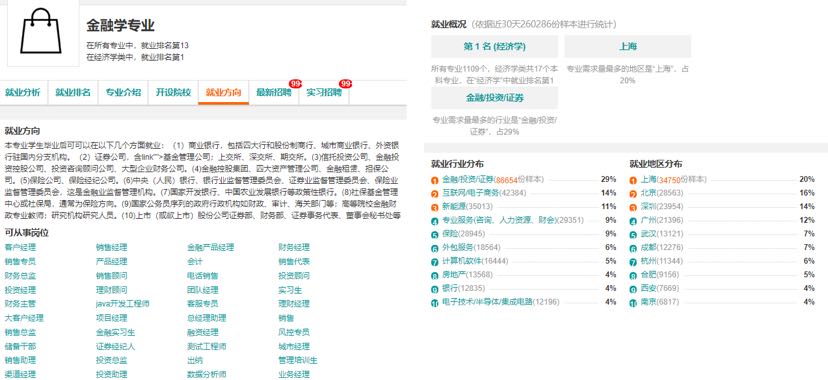
Task: Click rank 5 badge beside 保险
Action: pos(435,235)
